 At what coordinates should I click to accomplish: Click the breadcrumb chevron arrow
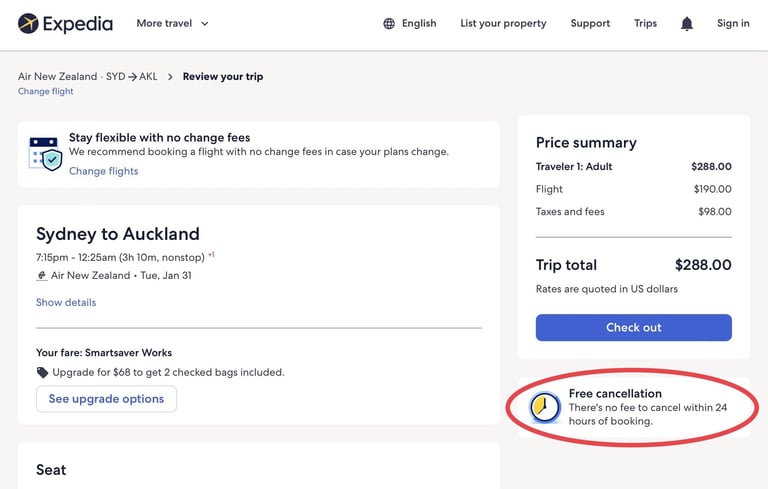pyautogui.click(x=171, y=77)
